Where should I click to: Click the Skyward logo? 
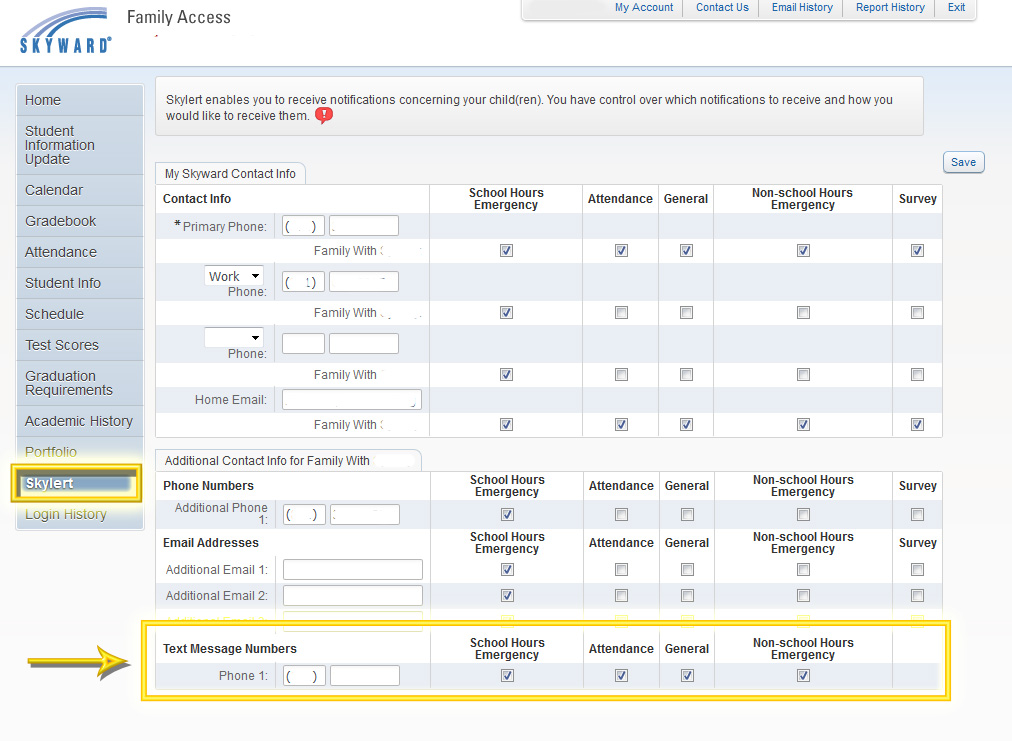(65, 30)
